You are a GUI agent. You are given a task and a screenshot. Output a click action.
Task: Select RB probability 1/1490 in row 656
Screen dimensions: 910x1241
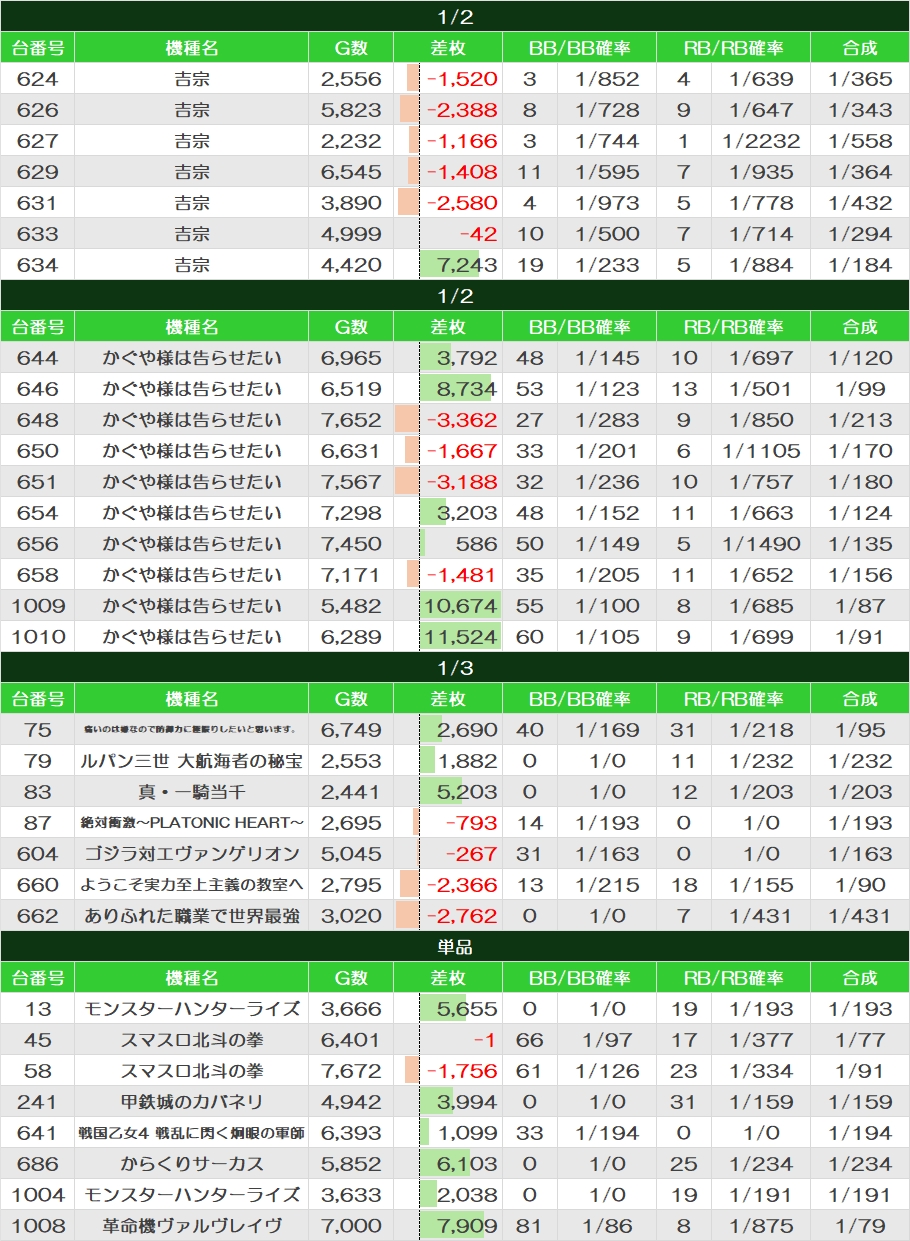761,544
